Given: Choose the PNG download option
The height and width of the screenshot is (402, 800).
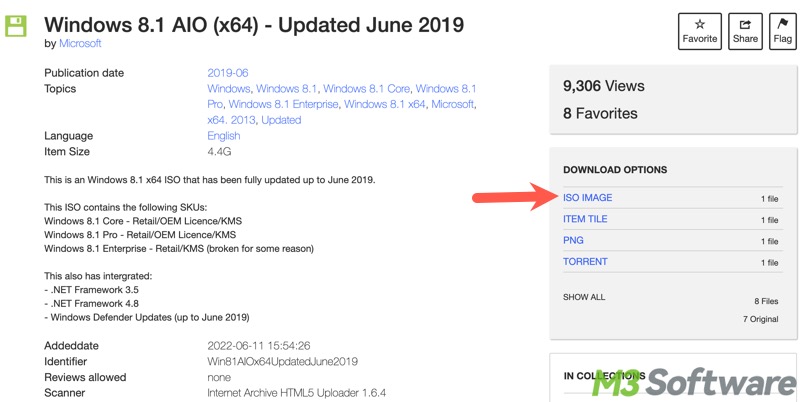Looking at the screenshot, I should pyautogui.click(x=573, y=240).
